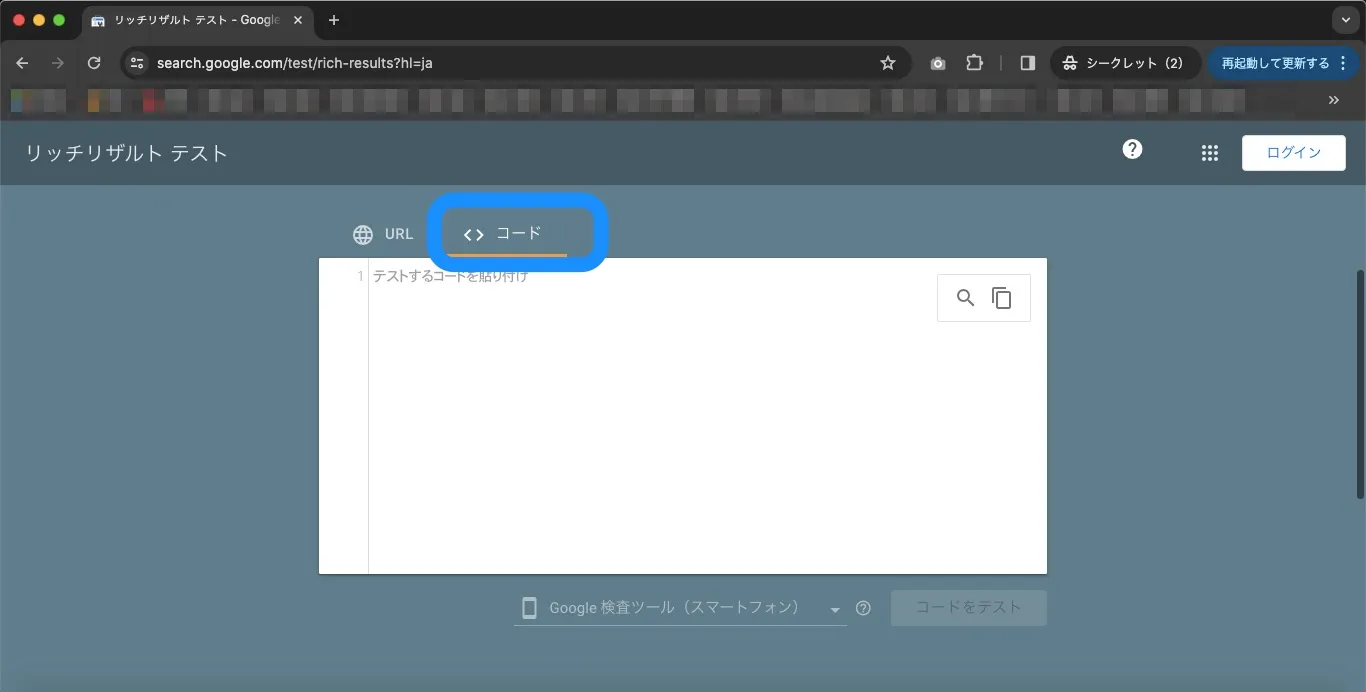Image resolution: width=1366 pixels, height=692 pixels.
Task: Open the extensions puzzle icon
Action: point(974,63)
